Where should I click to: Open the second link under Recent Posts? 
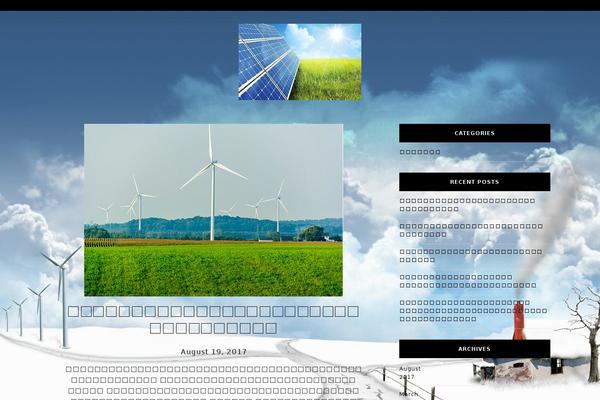tap(471, 230)
